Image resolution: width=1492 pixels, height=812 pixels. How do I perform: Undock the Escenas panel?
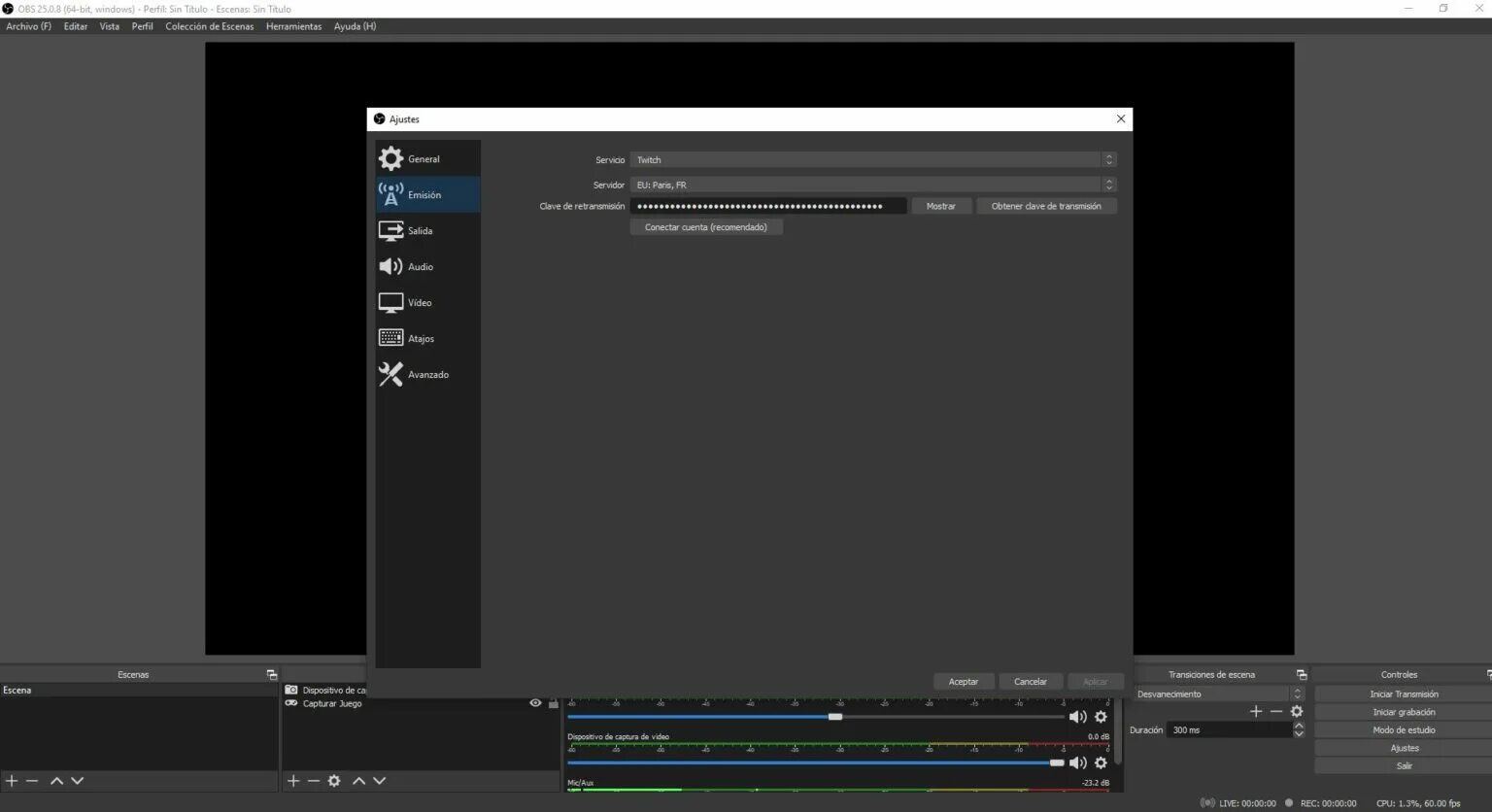pyautogui.click(x=272, y=674)
